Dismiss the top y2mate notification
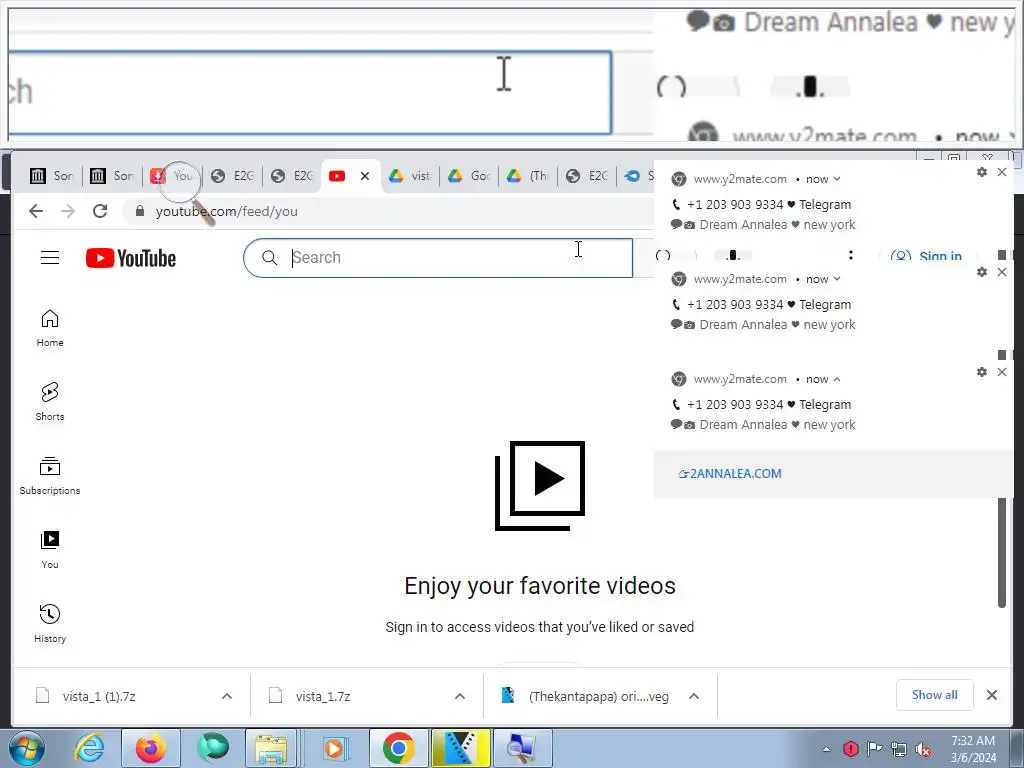Viewport: 1024px width, 768px height. pos(1002,172)
